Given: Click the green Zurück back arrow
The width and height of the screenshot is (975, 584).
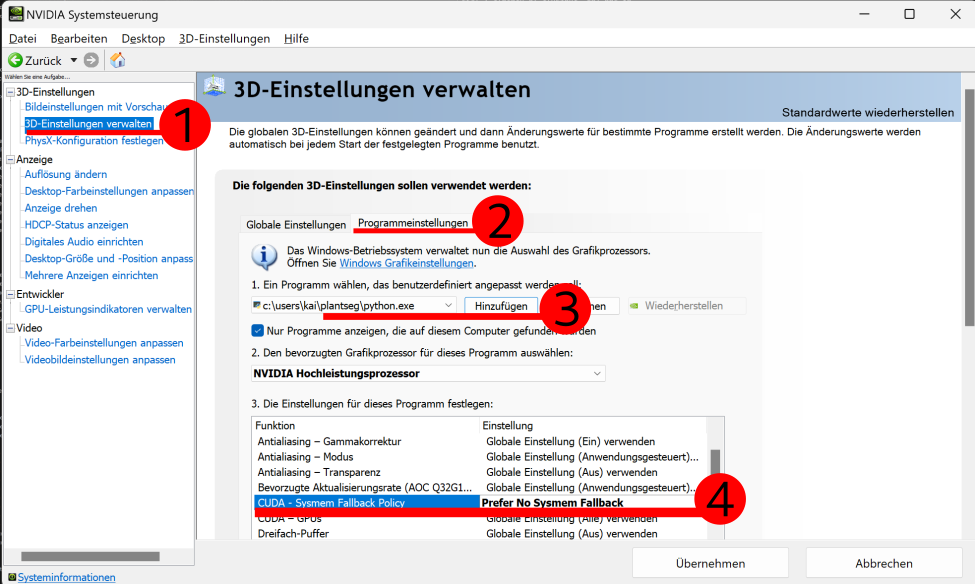Looking at the screenshot, I should 15,60.
